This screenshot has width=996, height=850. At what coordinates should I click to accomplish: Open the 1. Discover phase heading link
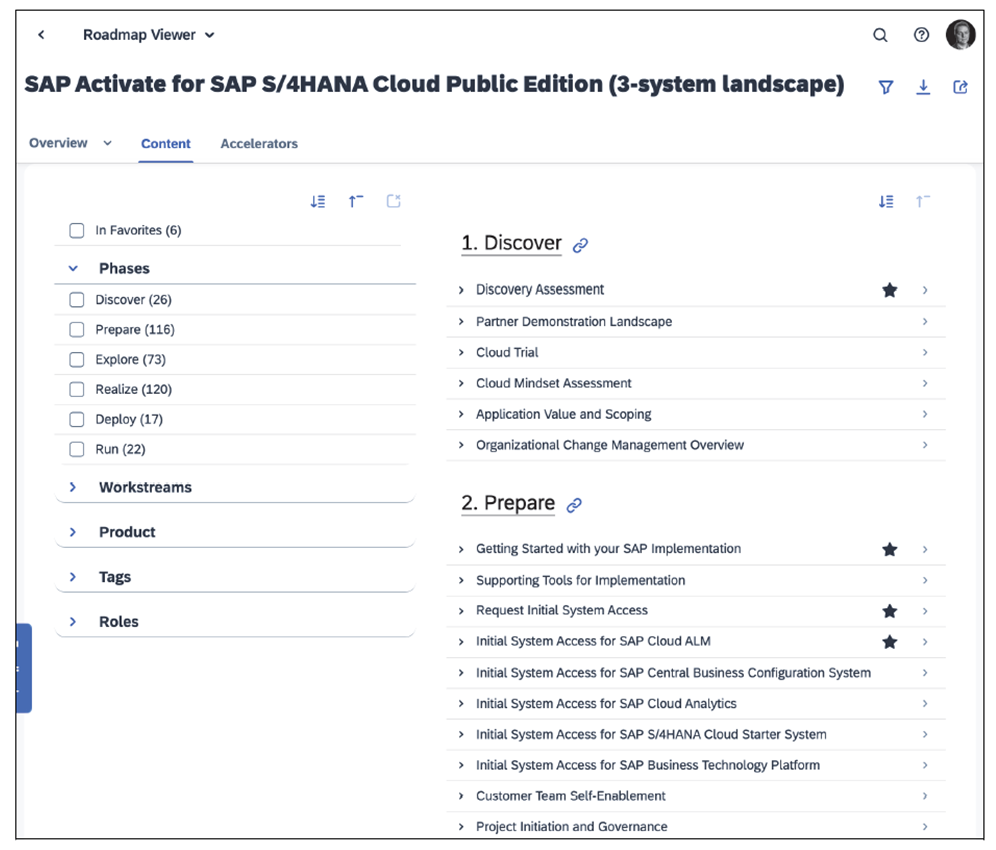click(511, 243)
